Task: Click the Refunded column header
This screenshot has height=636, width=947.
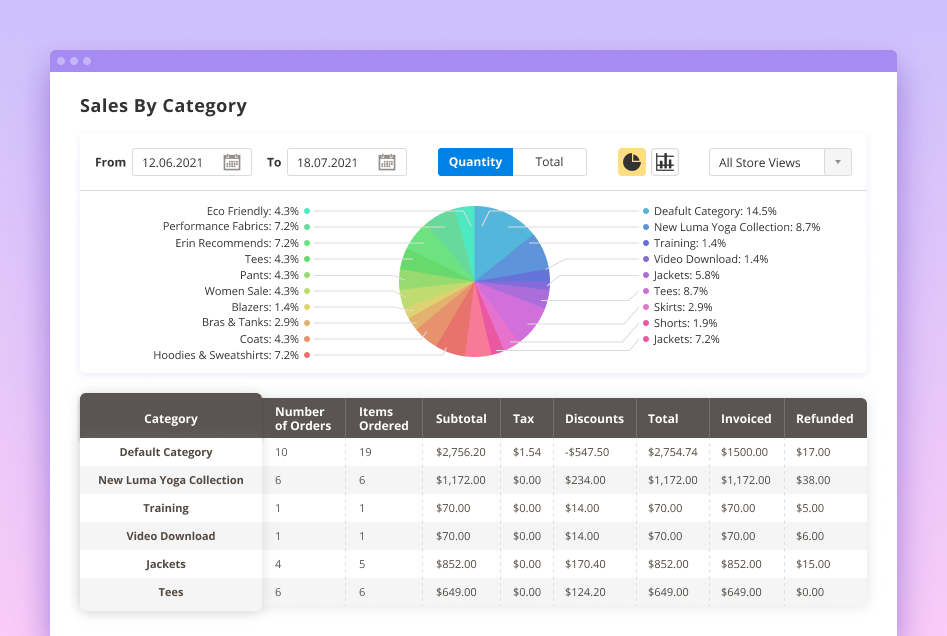Action: pyautogui.click(x=824, y=419)
